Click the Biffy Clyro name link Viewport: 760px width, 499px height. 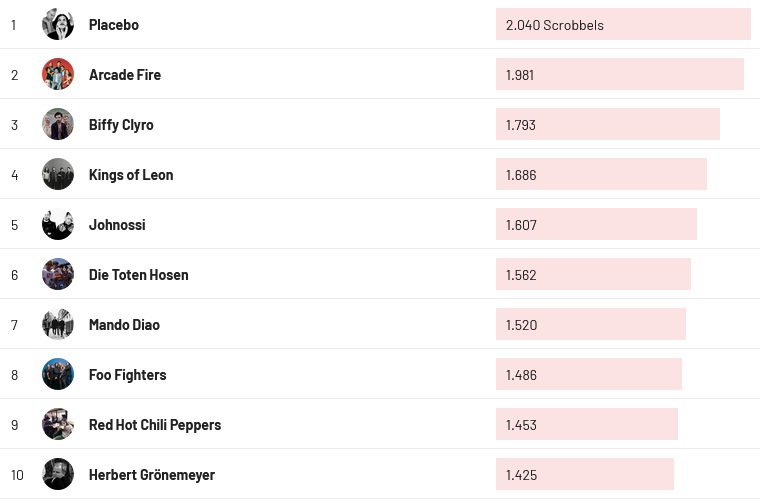[x=121, y=125]
